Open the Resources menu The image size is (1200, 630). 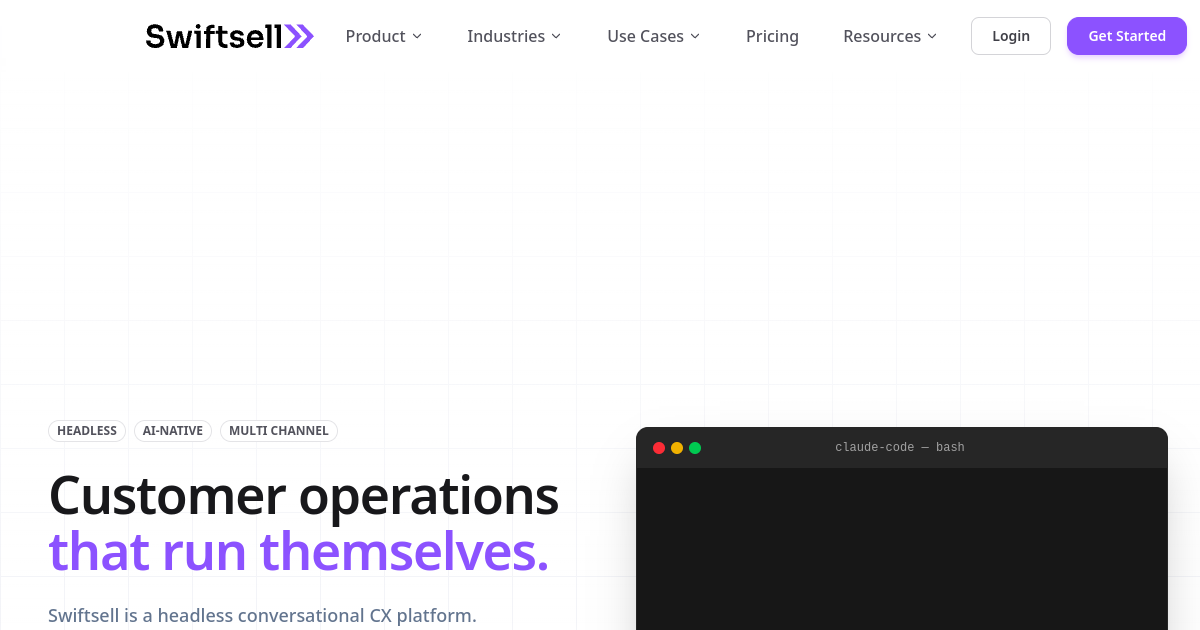coord(890,36)
